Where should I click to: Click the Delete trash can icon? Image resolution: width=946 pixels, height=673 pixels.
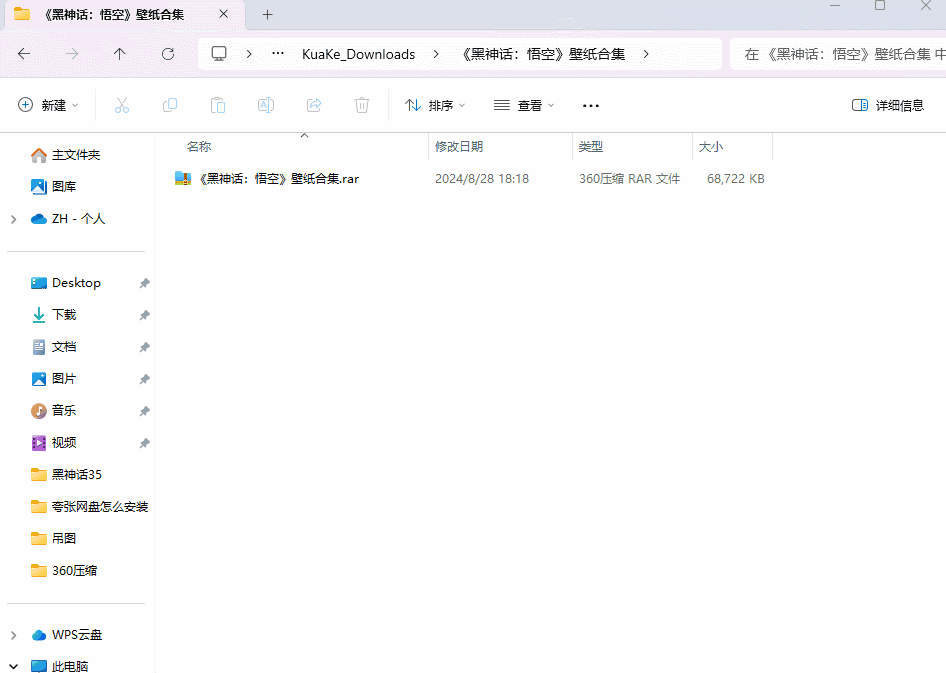pos(362,106)
